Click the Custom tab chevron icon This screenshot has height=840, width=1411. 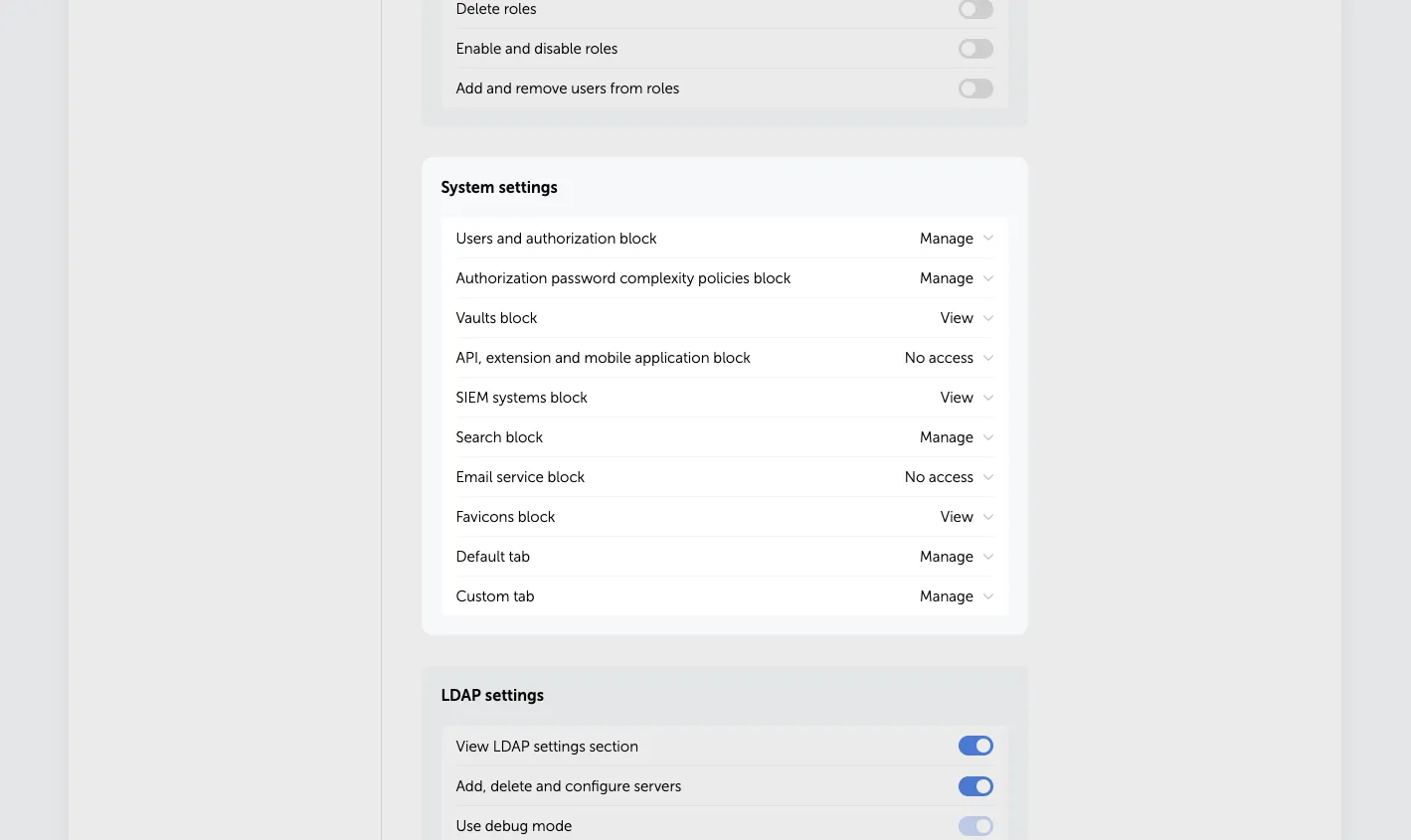988,596
